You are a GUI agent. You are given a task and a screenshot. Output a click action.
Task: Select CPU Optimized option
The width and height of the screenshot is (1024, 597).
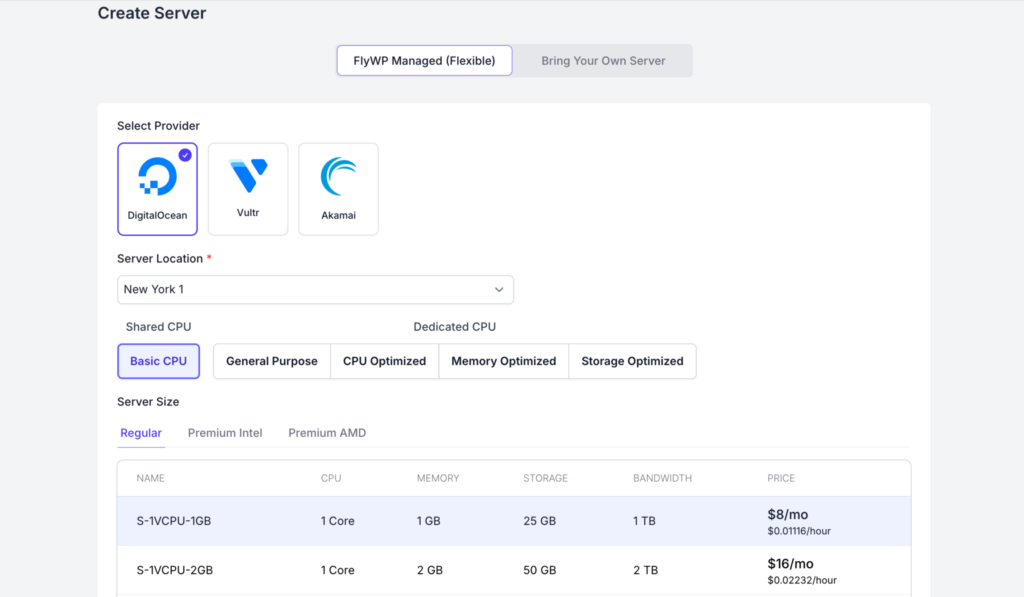click(384, 361)
